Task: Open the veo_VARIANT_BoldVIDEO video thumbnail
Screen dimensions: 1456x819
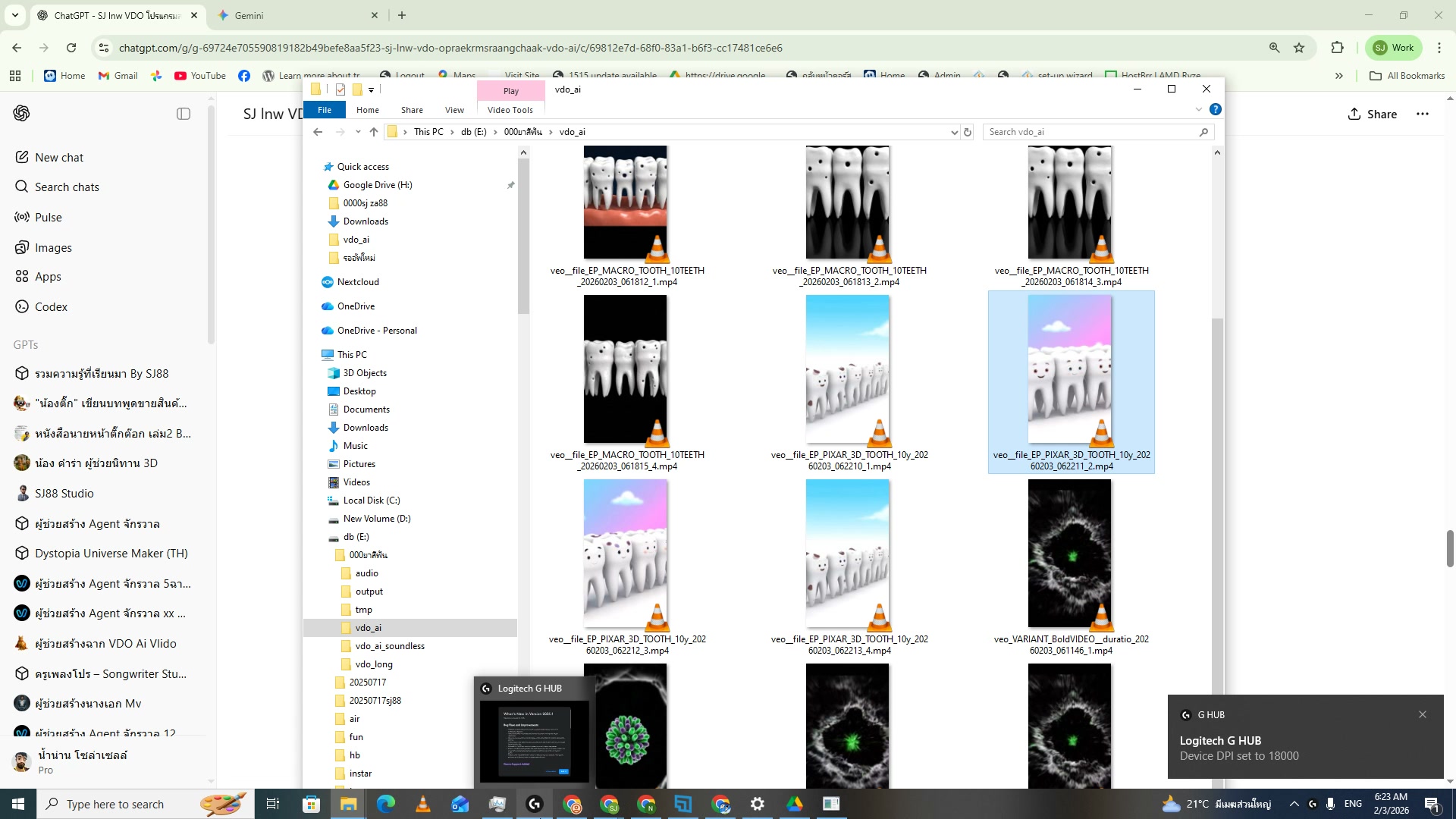Action: [1069, 554]
